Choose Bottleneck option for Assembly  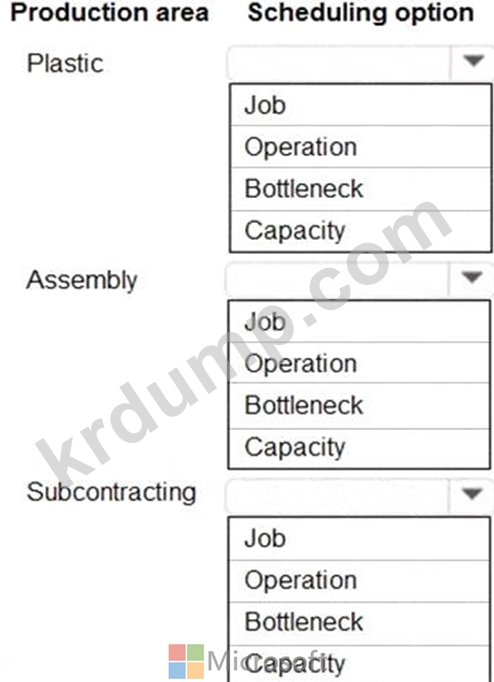(359, 406)
